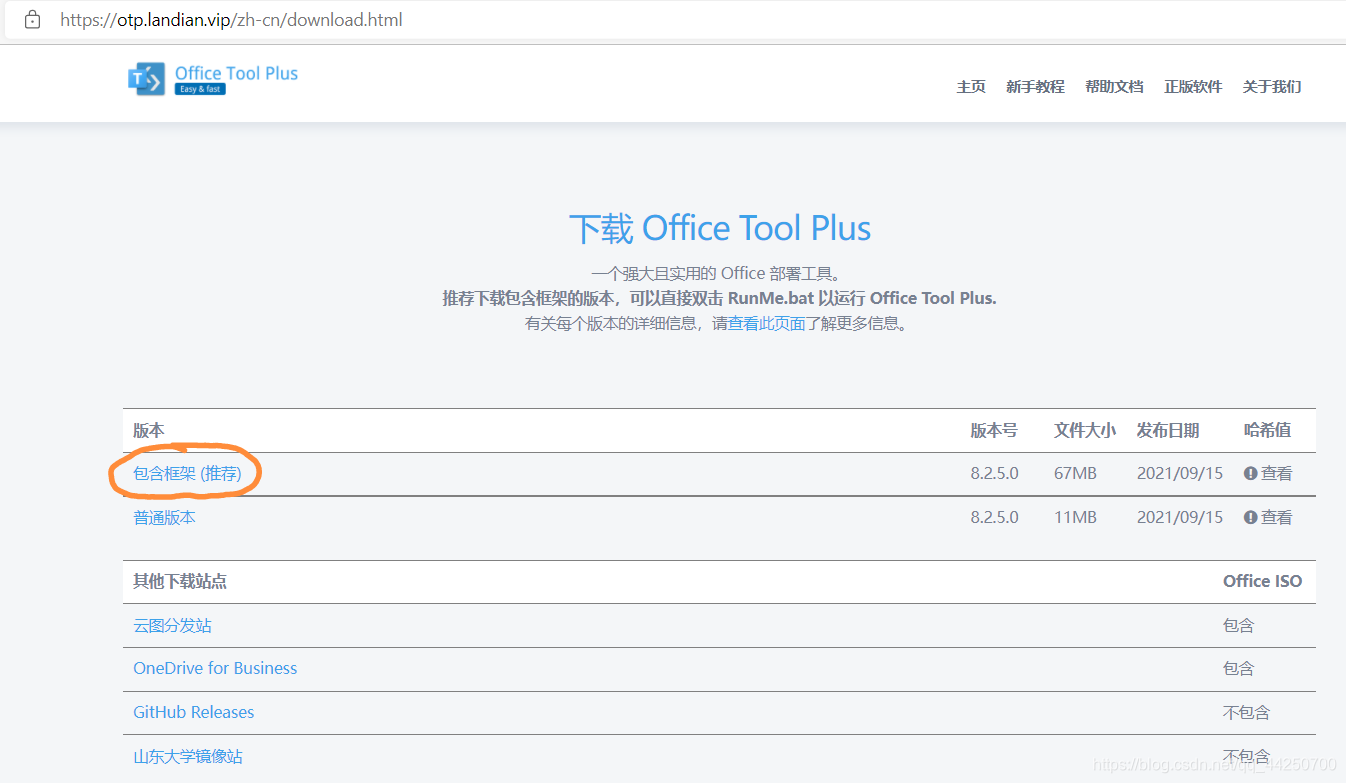
Task: Click the 67MB file size cell
Action: pyautogui.click(x=1075, y=474)
